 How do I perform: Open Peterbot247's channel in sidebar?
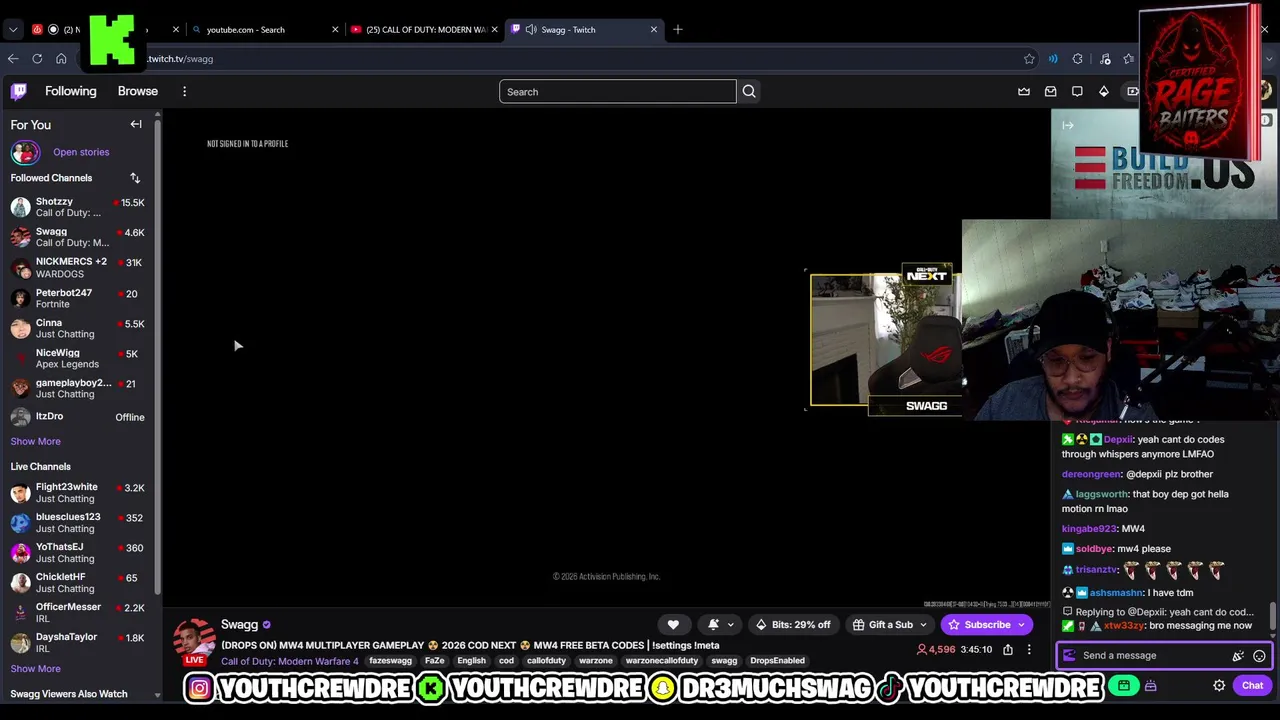pyautogui.click(x=78, y=298)
